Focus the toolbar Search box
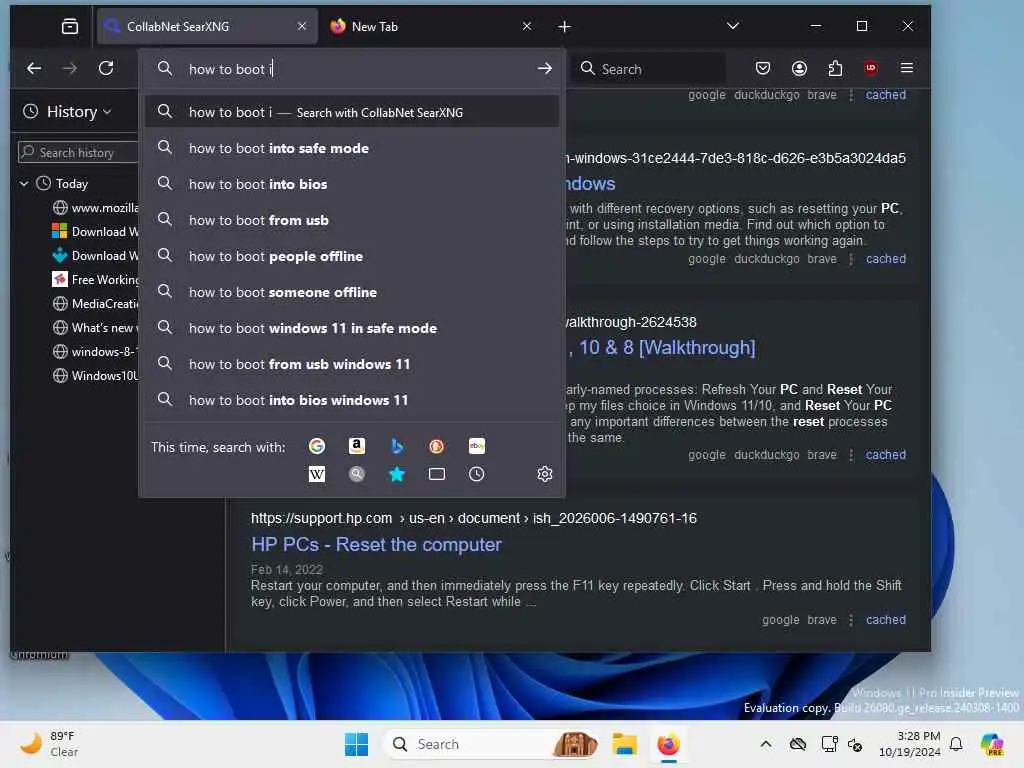Image resolution: width=1024 pixels, height=768 pixels. [x=648, y=69]
